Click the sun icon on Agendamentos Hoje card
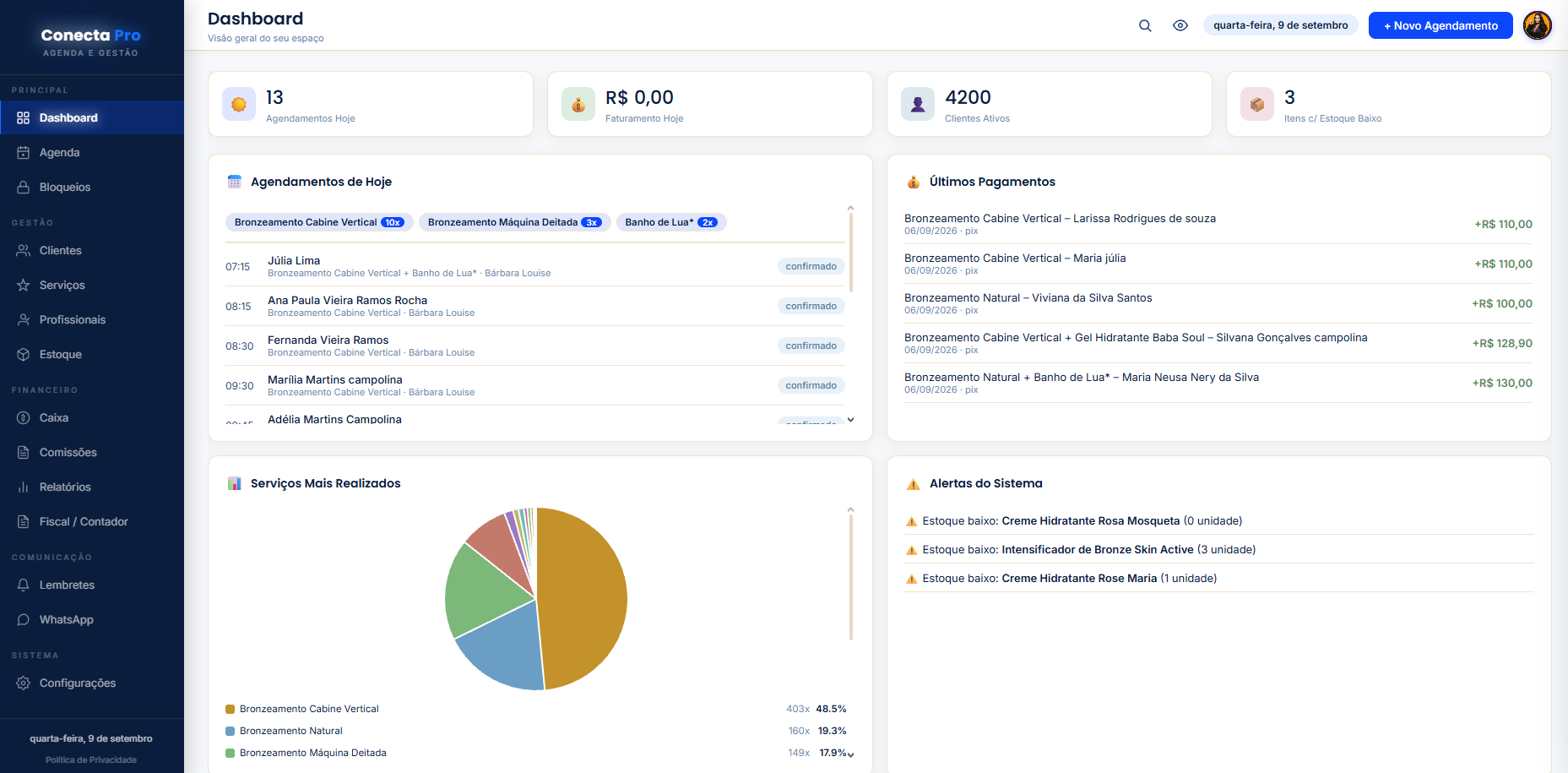 [x=239, y=104]
